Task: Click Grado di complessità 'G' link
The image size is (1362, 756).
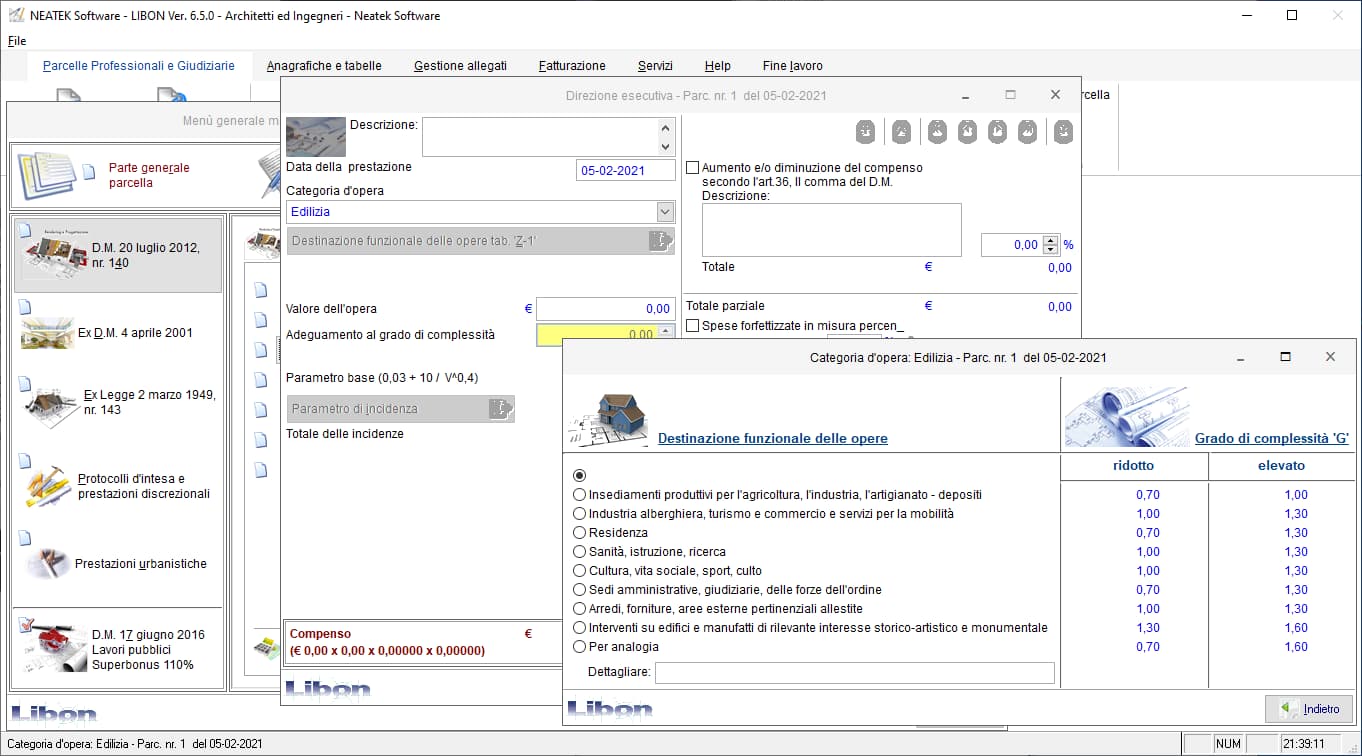Action: (1272, 438)
